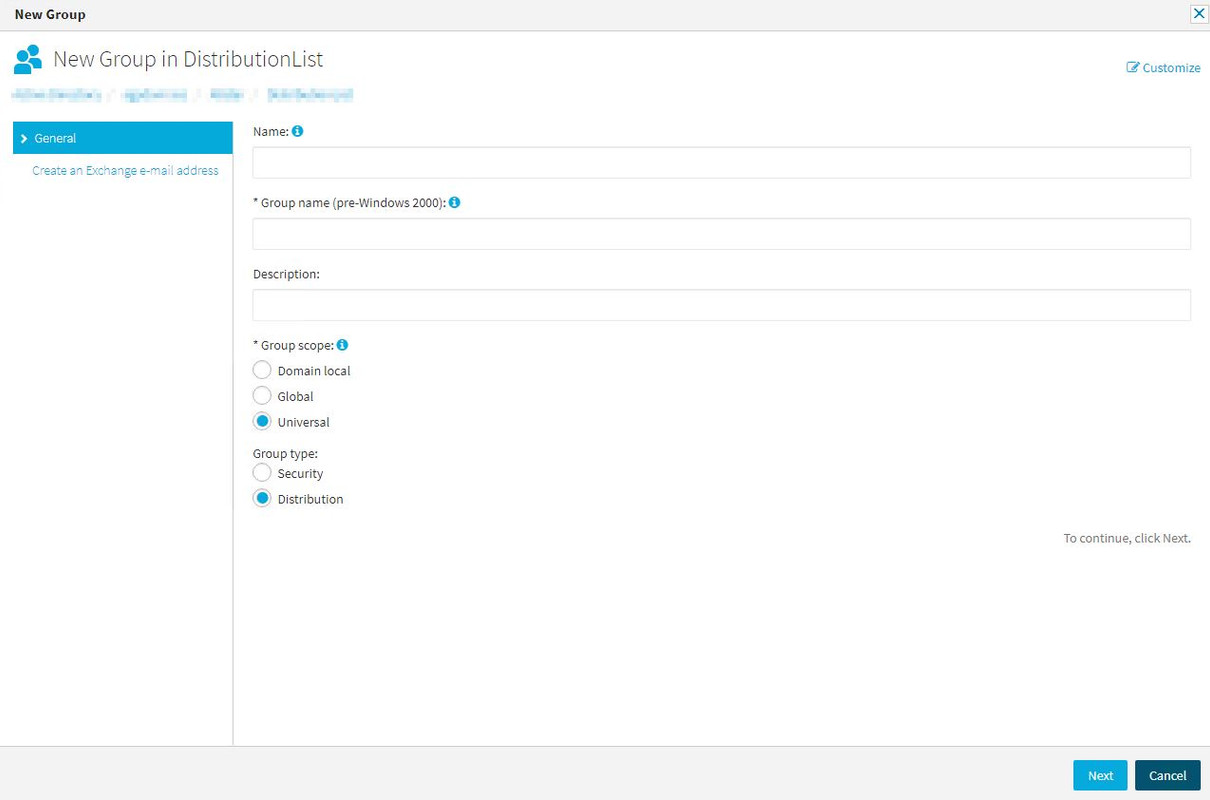Screen dimensions: 1210x800
Task: Click the 'New Group in DistributionList' heading
Action: coord(188,59)
